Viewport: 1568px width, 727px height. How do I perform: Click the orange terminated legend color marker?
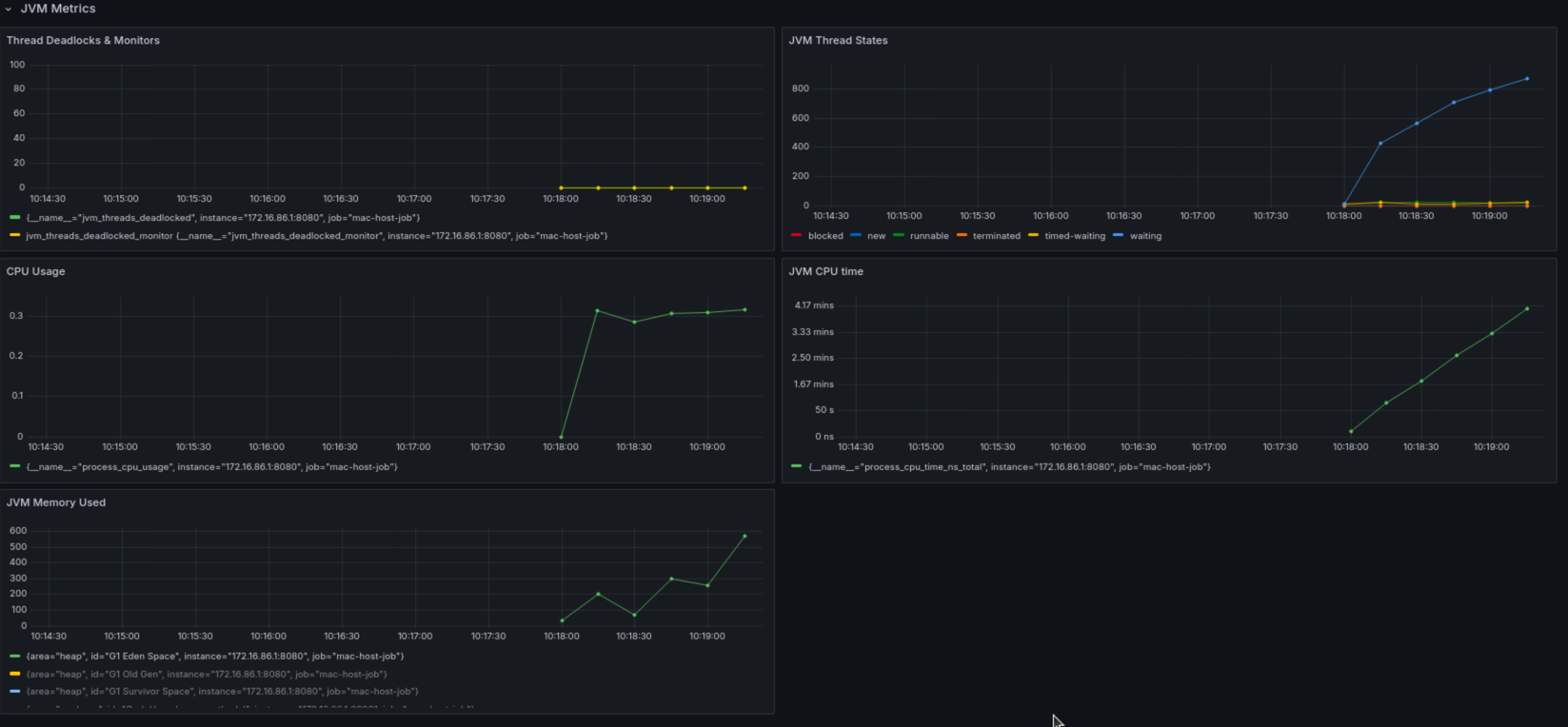(962, 235)
